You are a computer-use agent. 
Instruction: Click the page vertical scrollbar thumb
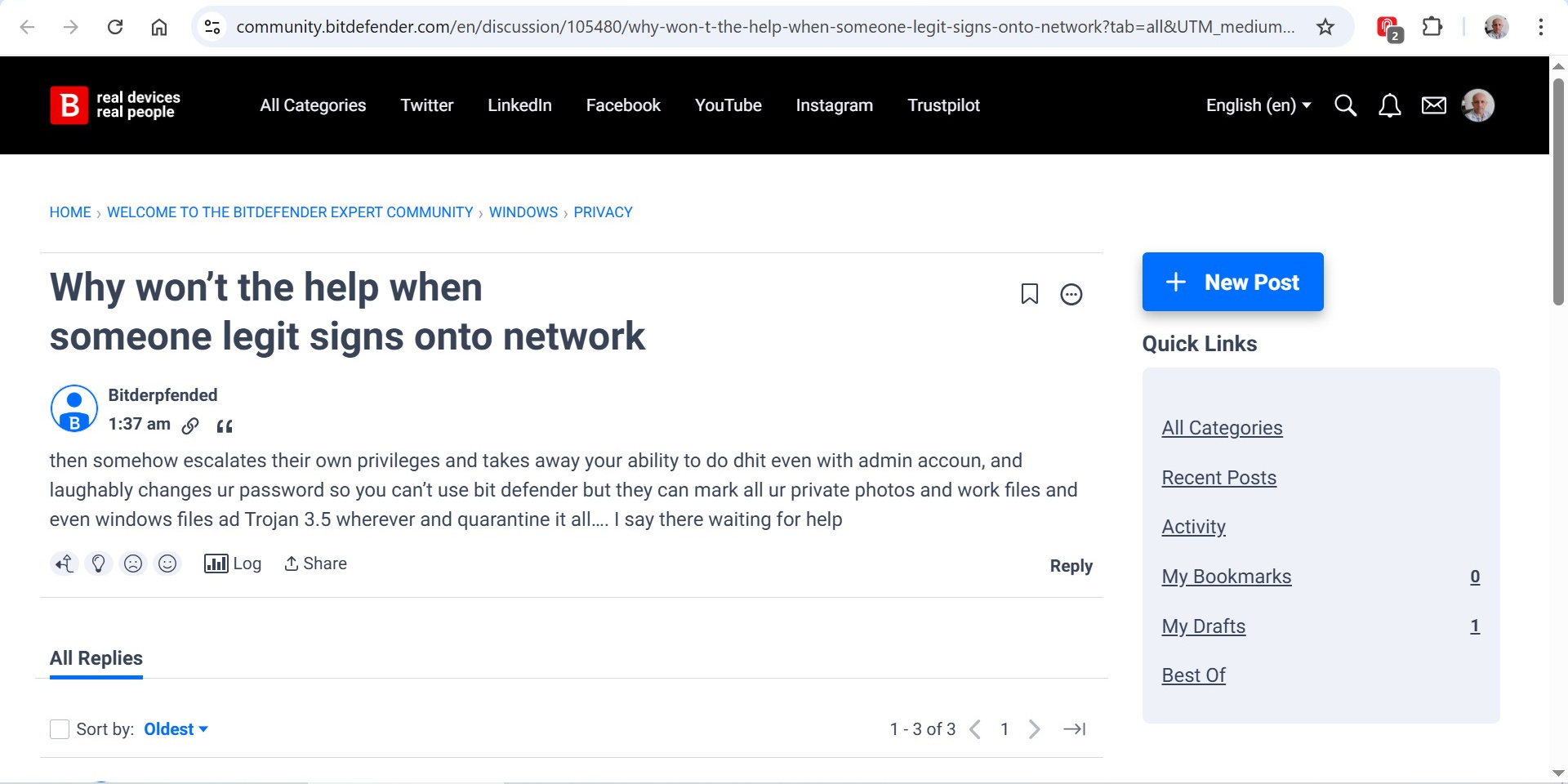tap(1558, 192)
